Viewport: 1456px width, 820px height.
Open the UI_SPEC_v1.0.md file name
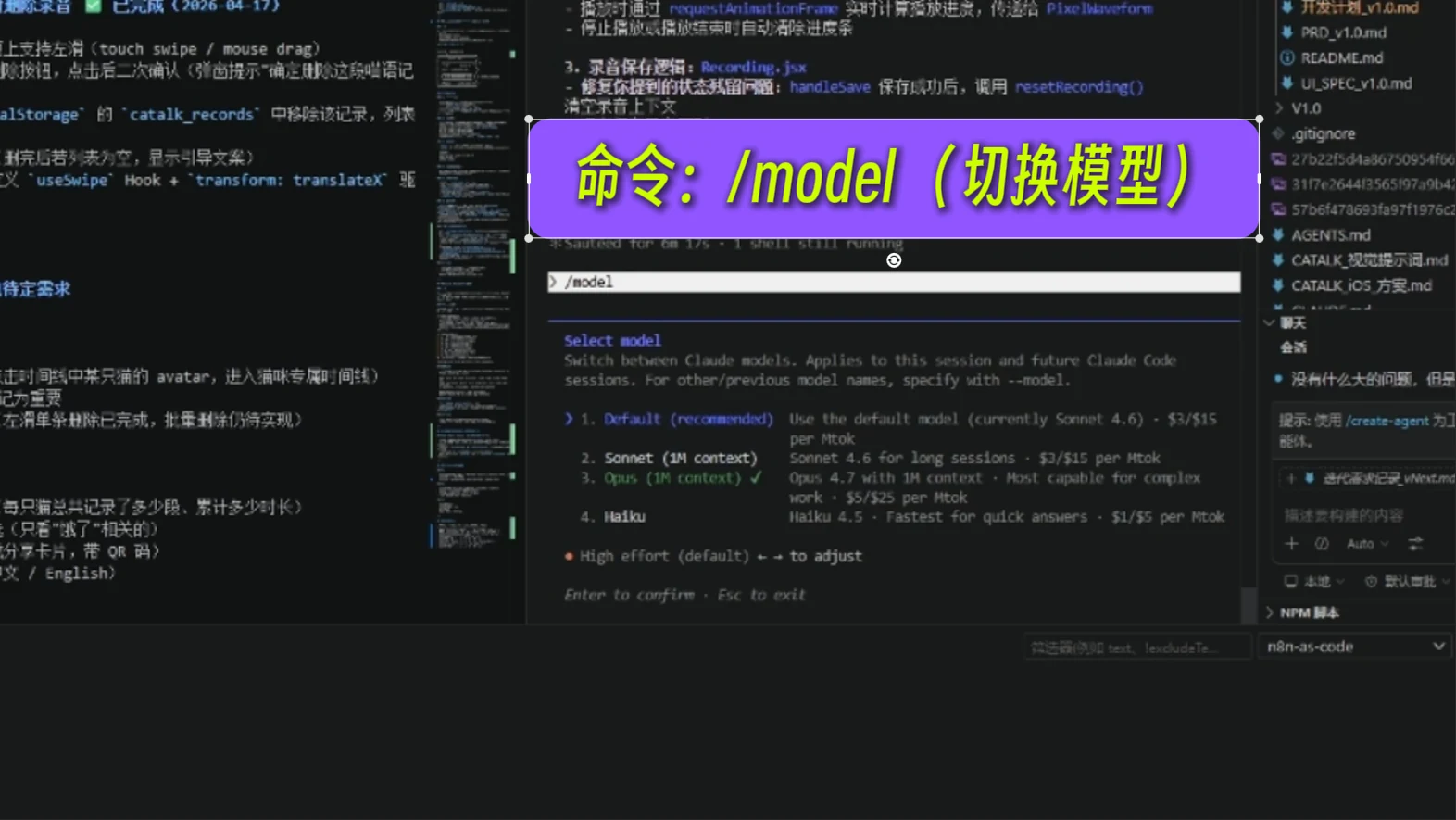tap(1356, 83)
